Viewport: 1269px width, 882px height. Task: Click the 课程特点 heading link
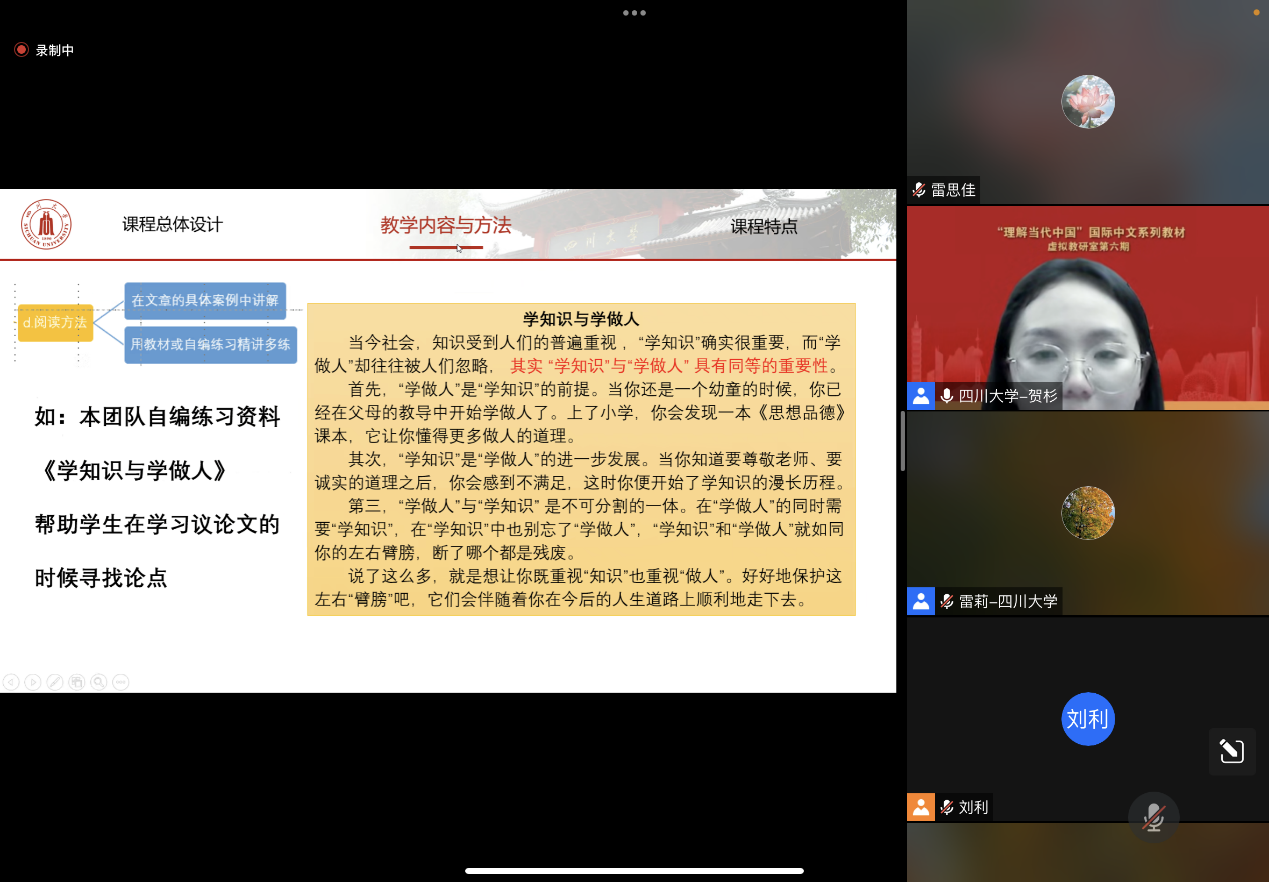click(x=764, y=226)
